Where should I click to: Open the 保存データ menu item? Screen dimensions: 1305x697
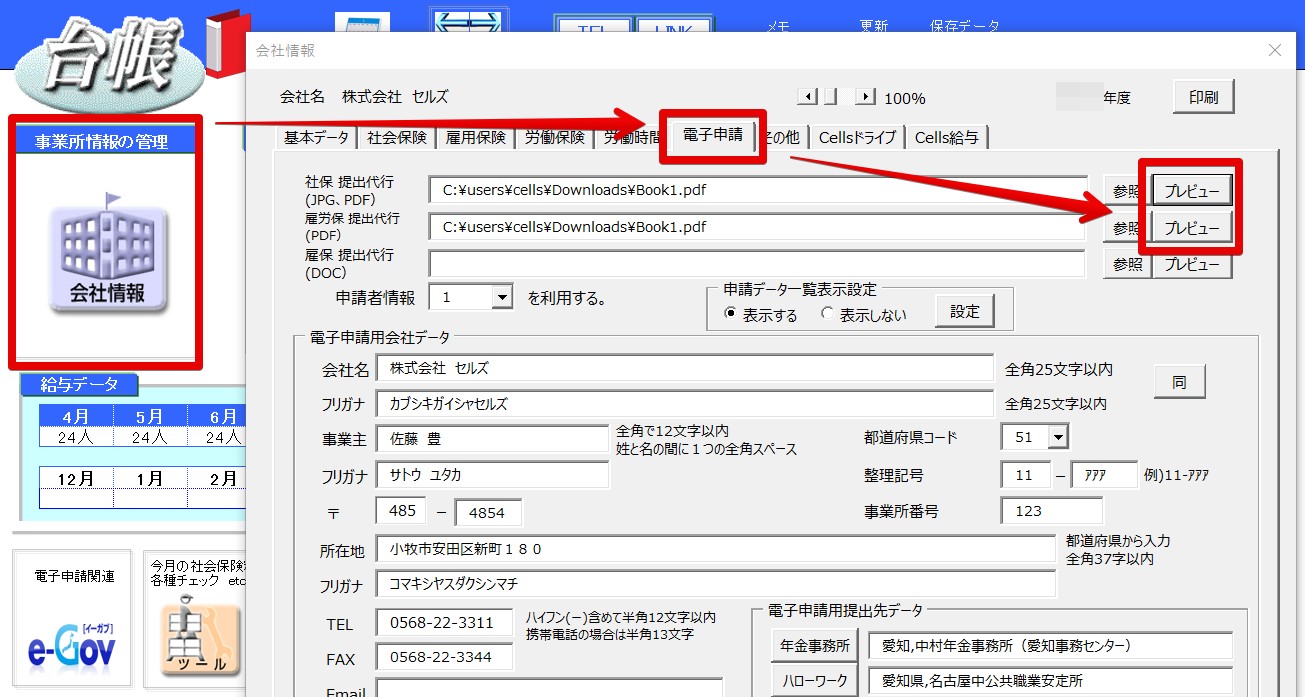click(963, 26)
